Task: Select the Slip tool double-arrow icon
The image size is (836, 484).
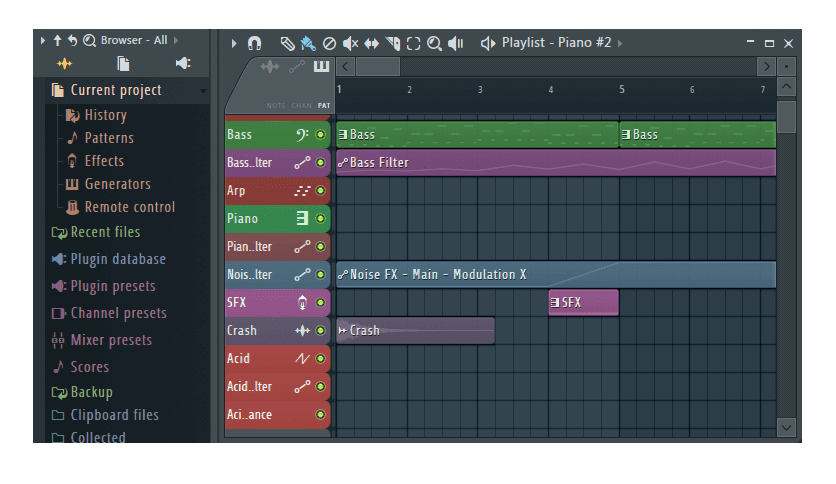Action: 371,43
